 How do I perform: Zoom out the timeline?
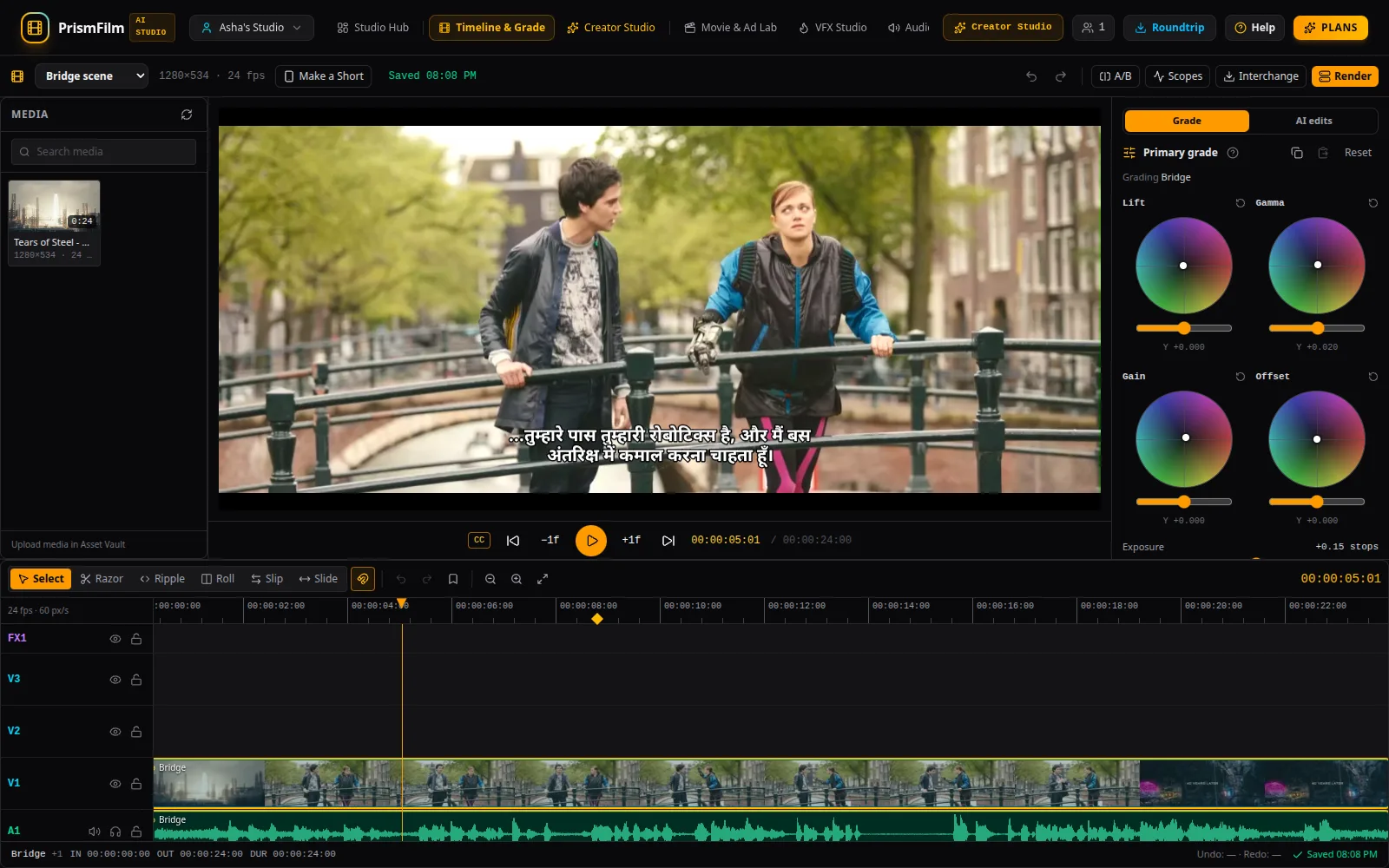(x=490, y=579)
